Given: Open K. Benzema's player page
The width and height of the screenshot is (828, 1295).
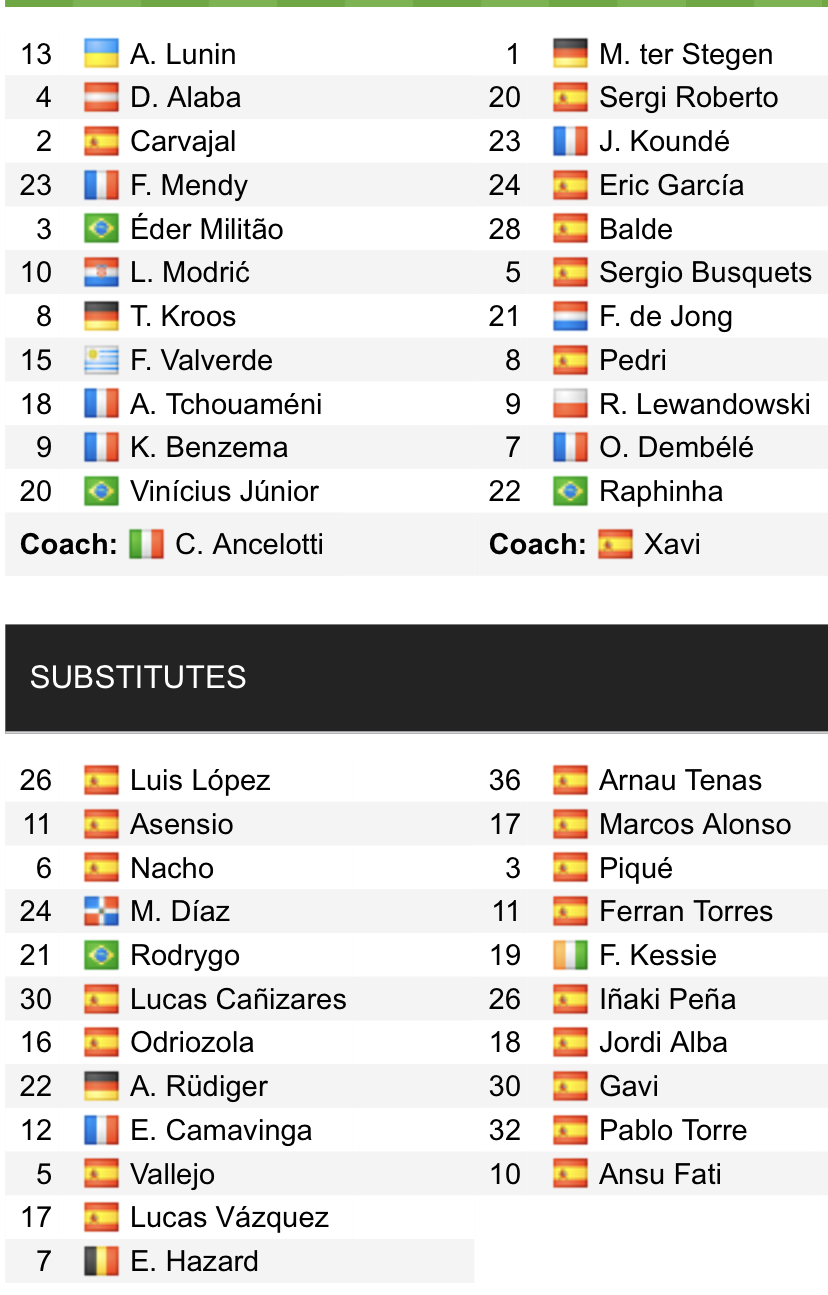Looking at the screenshot, I should coord(209,448).
